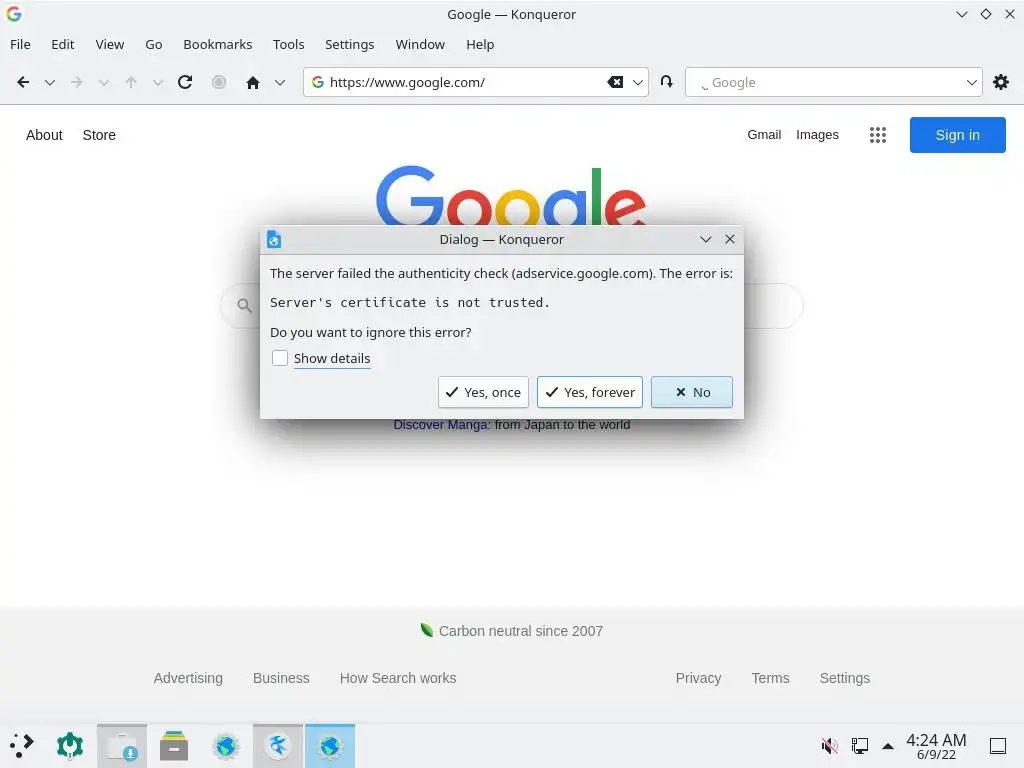Image resolution: width=1024 pixels, height=768 pixels.
Task: Click the Yes, forever button
Action: click(x=590, y=392)
